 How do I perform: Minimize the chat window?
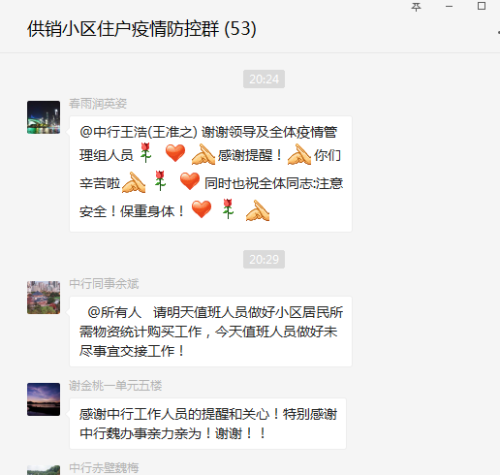pos(449,7)
